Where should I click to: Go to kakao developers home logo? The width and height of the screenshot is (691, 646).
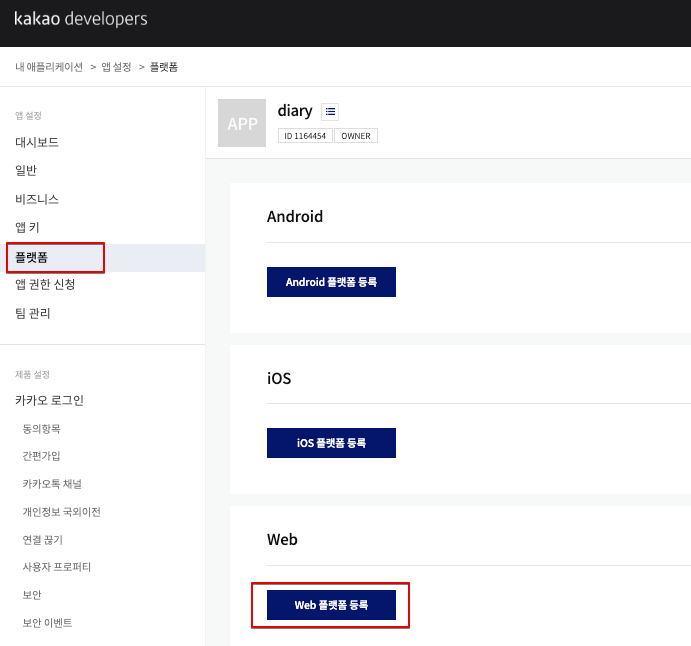pyautogui.click(x=81, y=19)
